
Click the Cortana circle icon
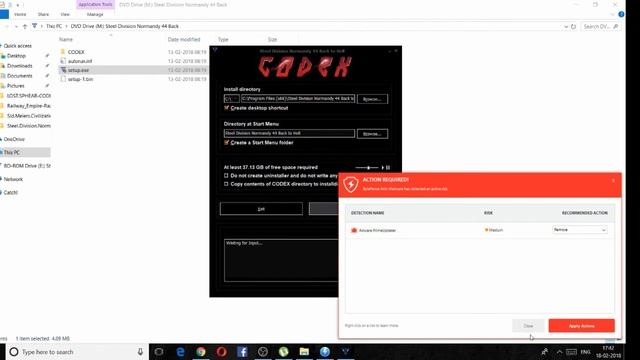13,352
